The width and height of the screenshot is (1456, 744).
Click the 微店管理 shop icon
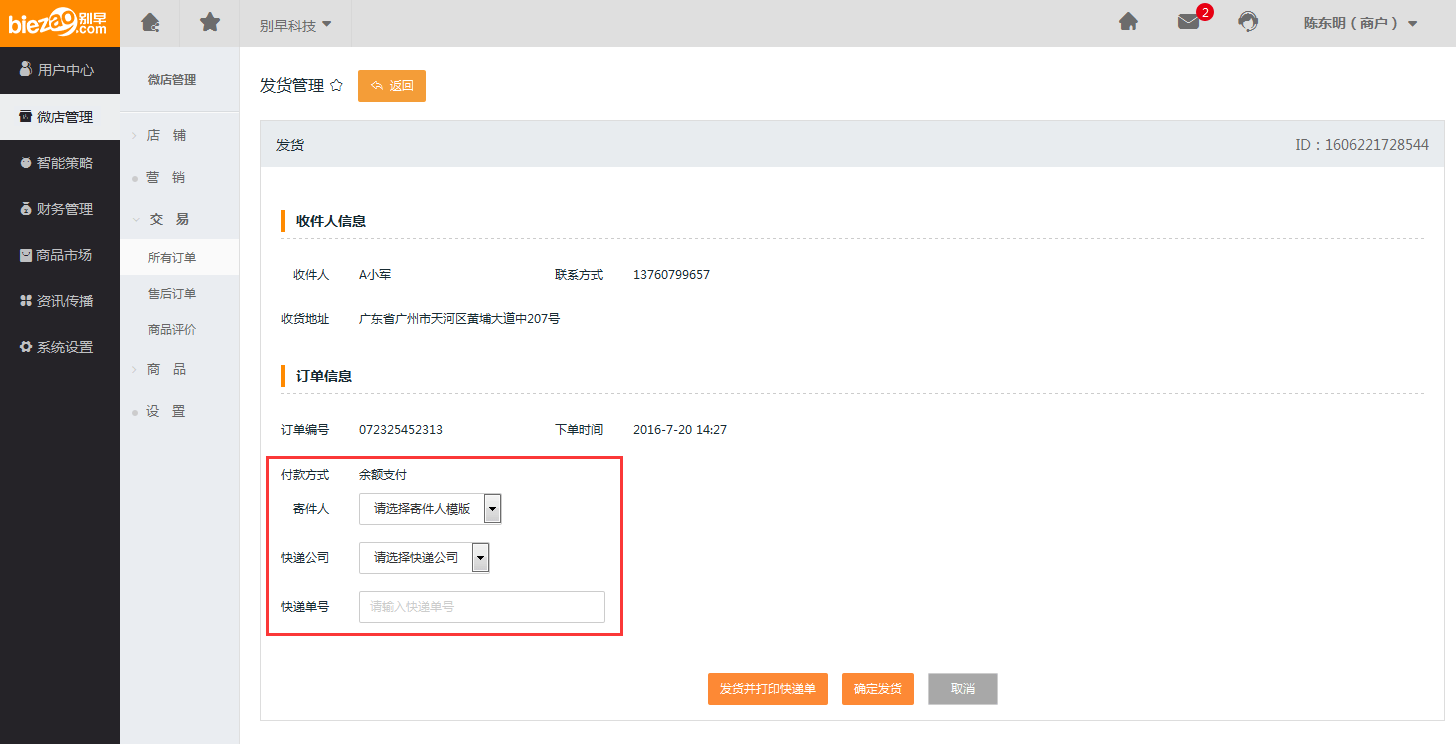(26, 117)
